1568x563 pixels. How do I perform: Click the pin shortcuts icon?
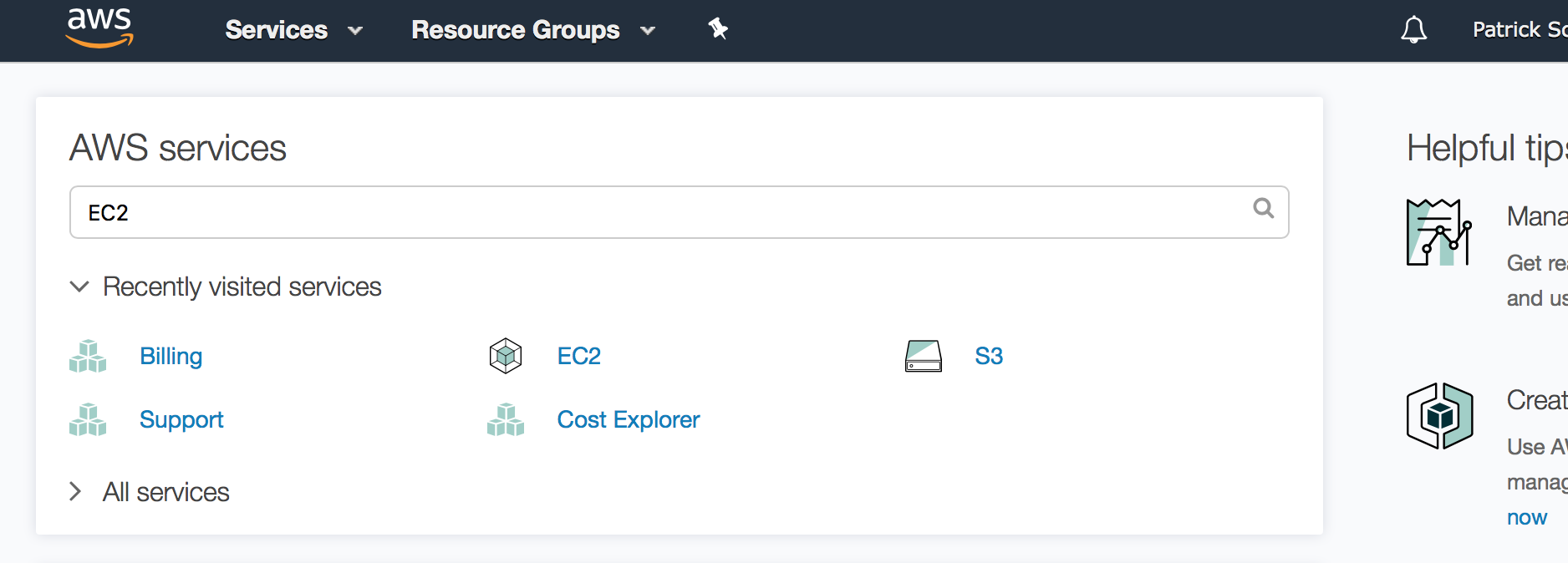pyautogui.click(x=718, y=29)
